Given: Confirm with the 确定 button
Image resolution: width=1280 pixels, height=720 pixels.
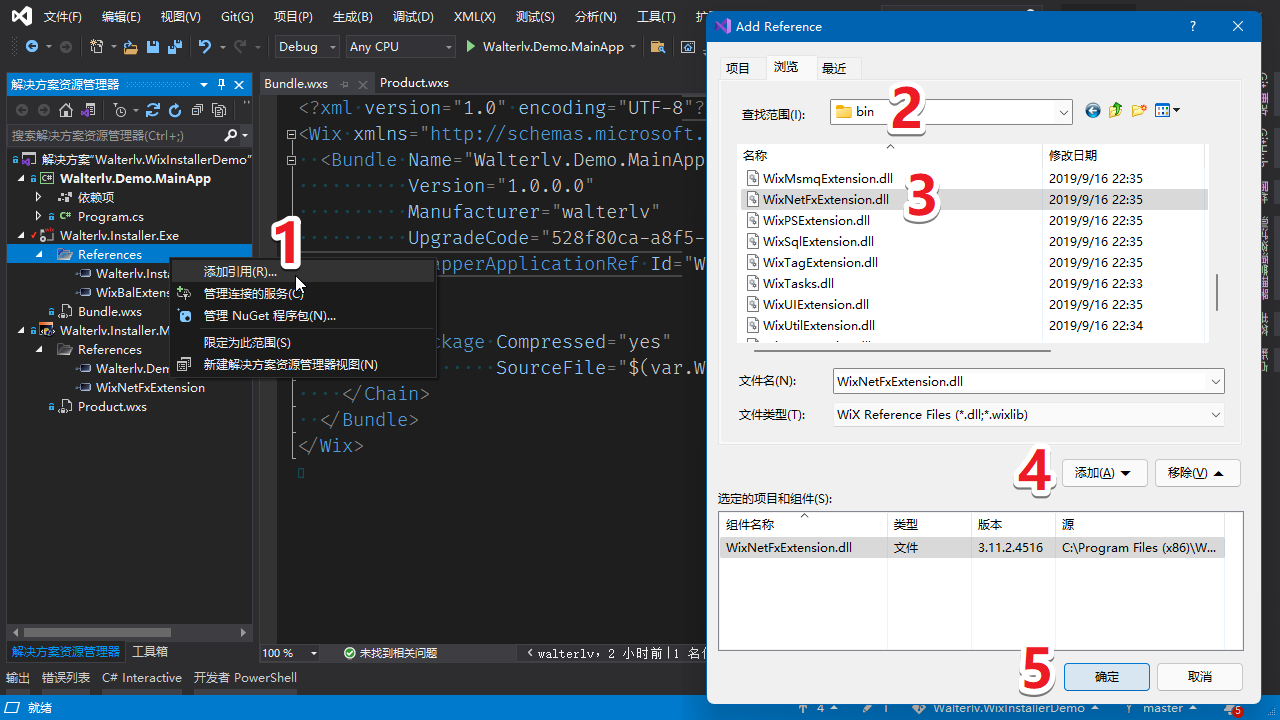Looking at the screenshot, I should tap(1107, 677).
